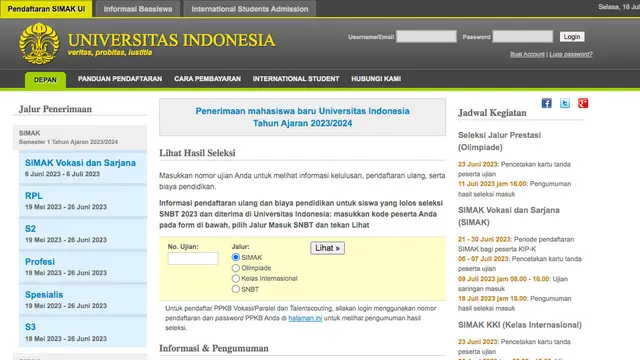This screenshot has height=360, width=640.
Task: Select the SNBT radio button
Action: [236, 289]
